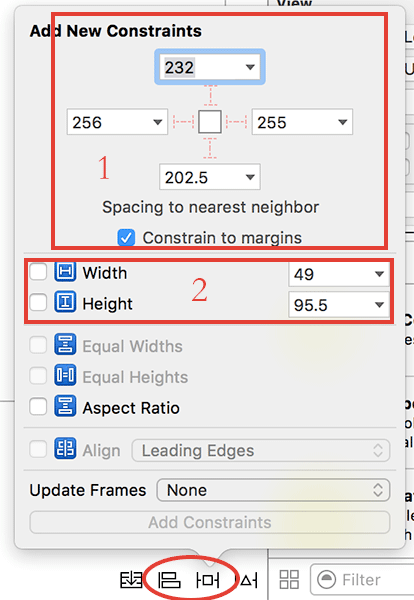Open the Add New Constraints pin icon
Image resolution: width=414 pixels, height=600 pixels.
(x=207, y=580)
